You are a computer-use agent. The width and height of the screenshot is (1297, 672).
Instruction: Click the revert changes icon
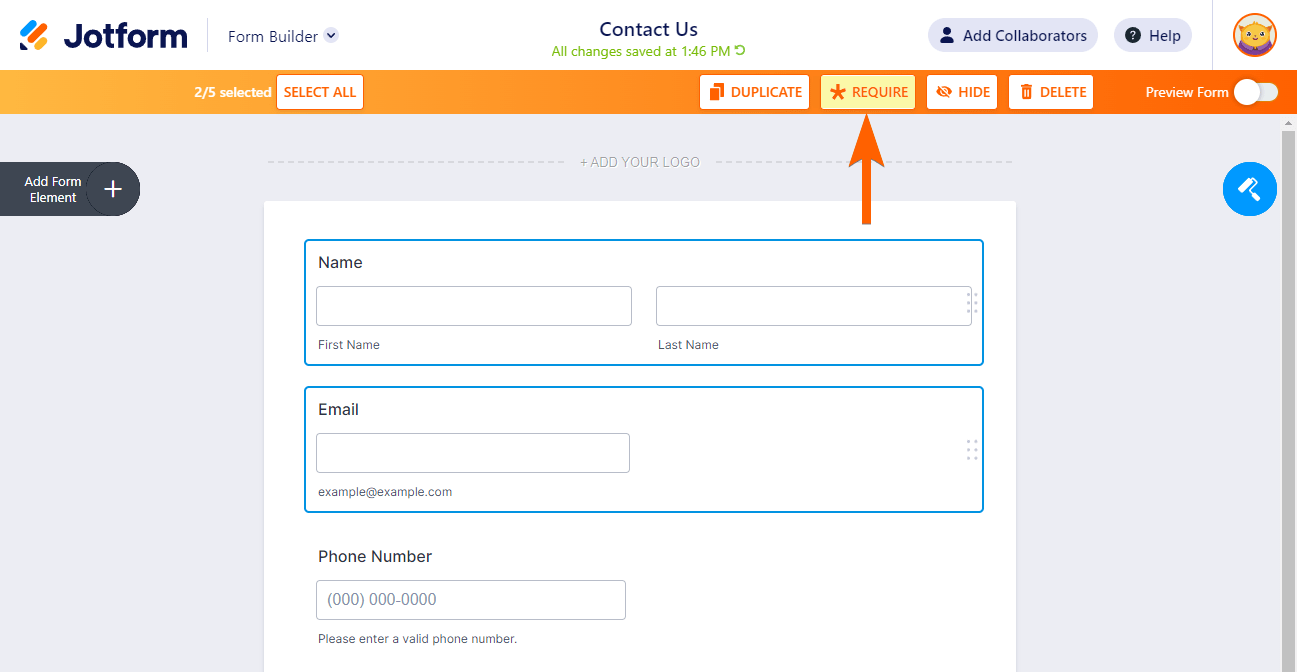[741, 51]
